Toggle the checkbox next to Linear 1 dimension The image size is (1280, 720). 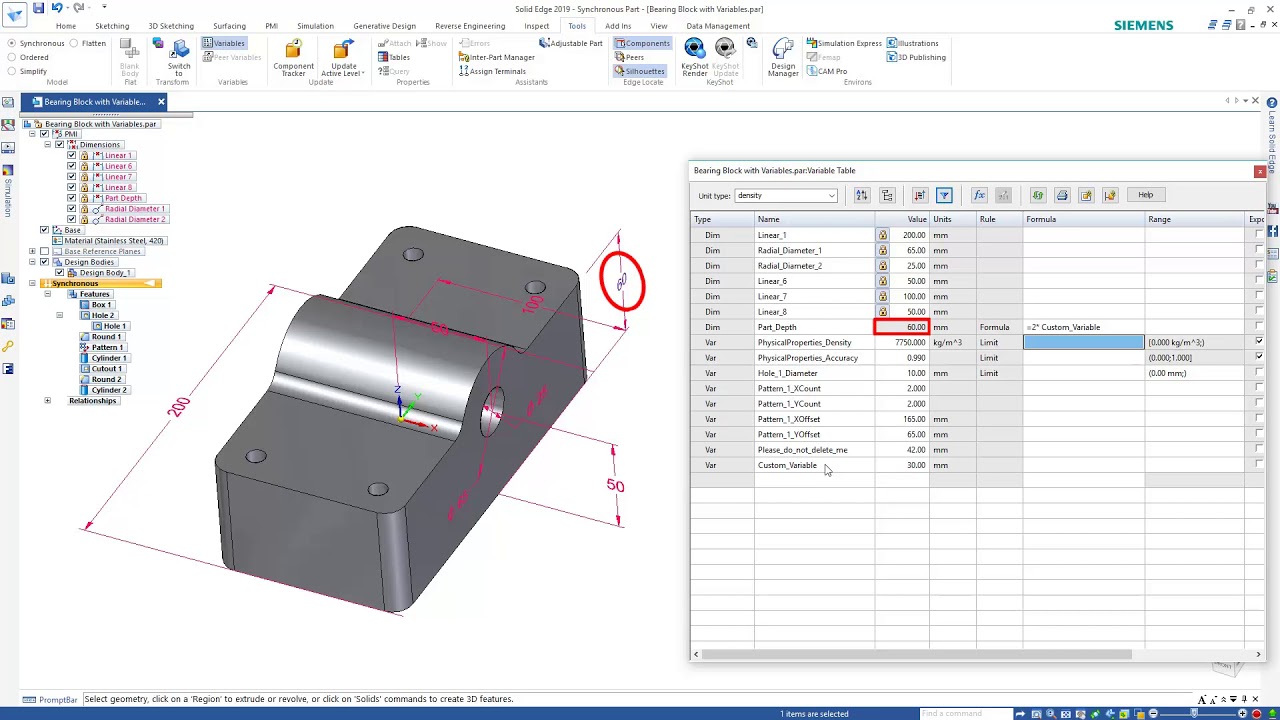coord(72,155)
